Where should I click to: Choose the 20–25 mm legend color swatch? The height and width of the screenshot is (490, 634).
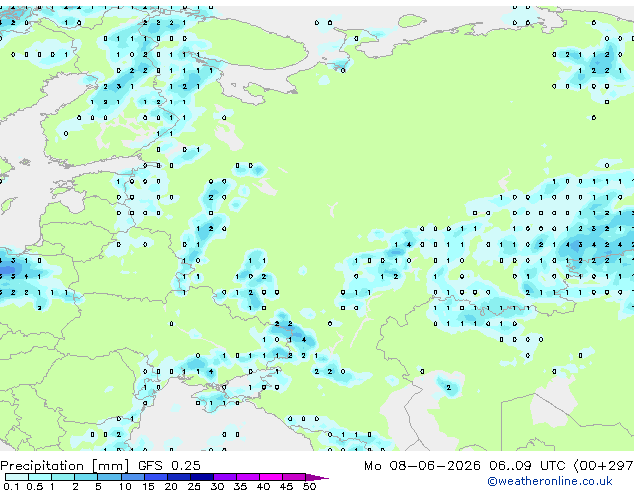178,477
